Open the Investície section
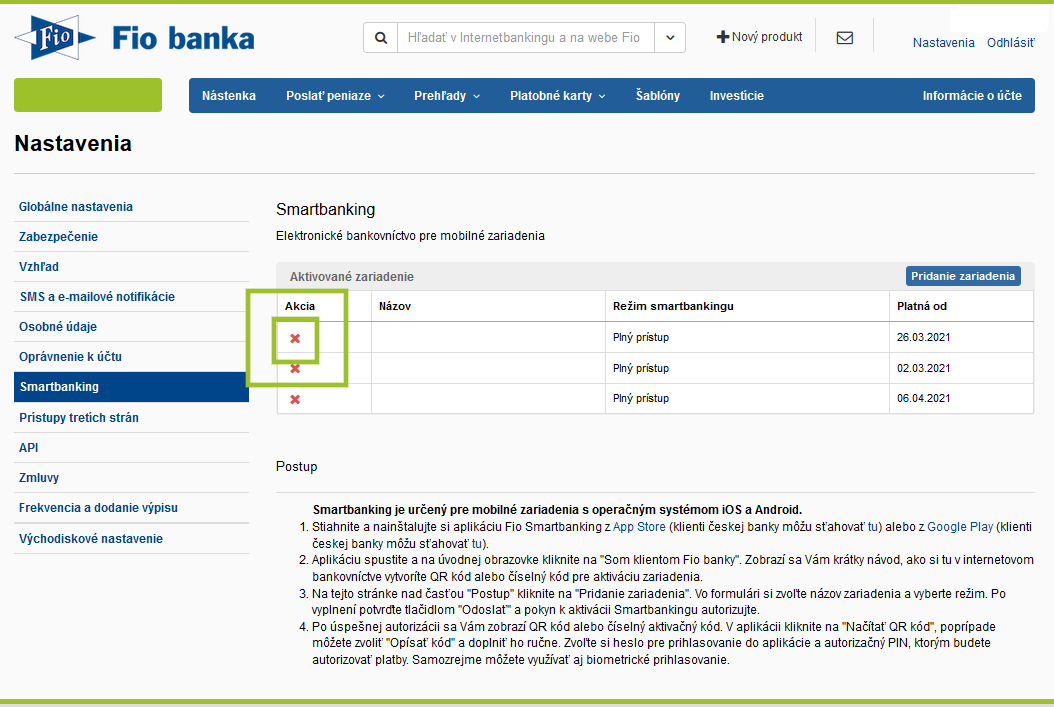Viewport: 1054px width, 707px height. (737, 95)
